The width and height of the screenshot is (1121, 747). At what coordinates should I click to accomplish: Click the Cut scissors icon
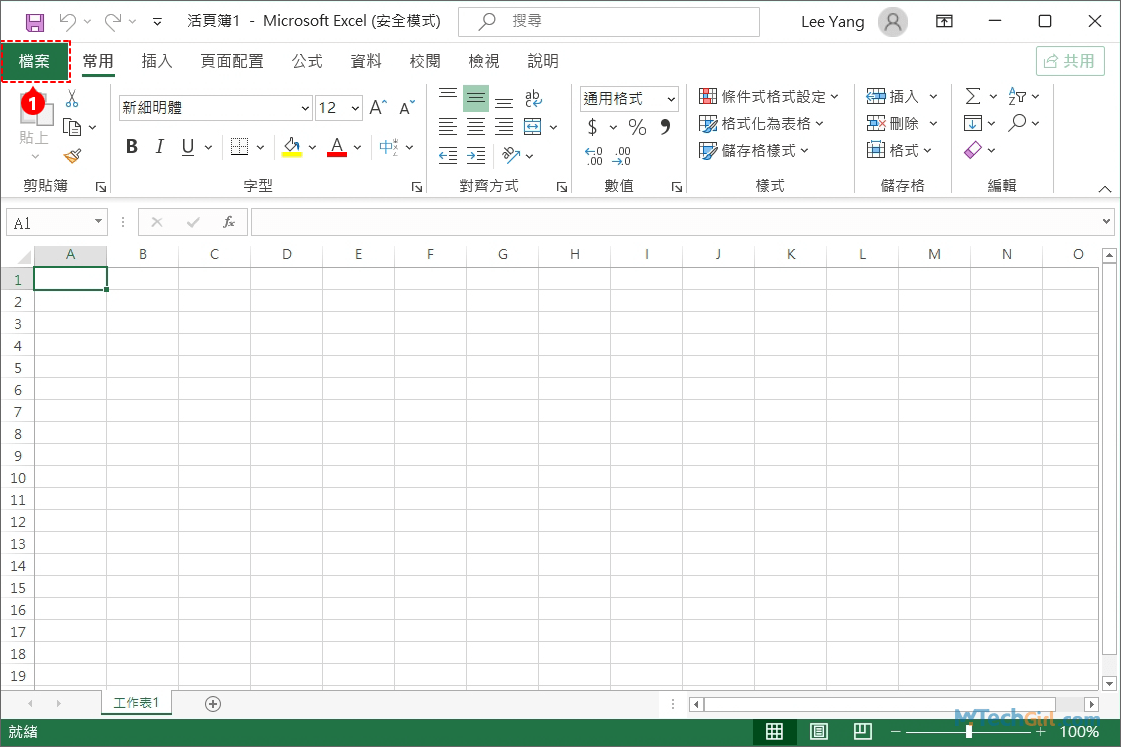[72, 99]
